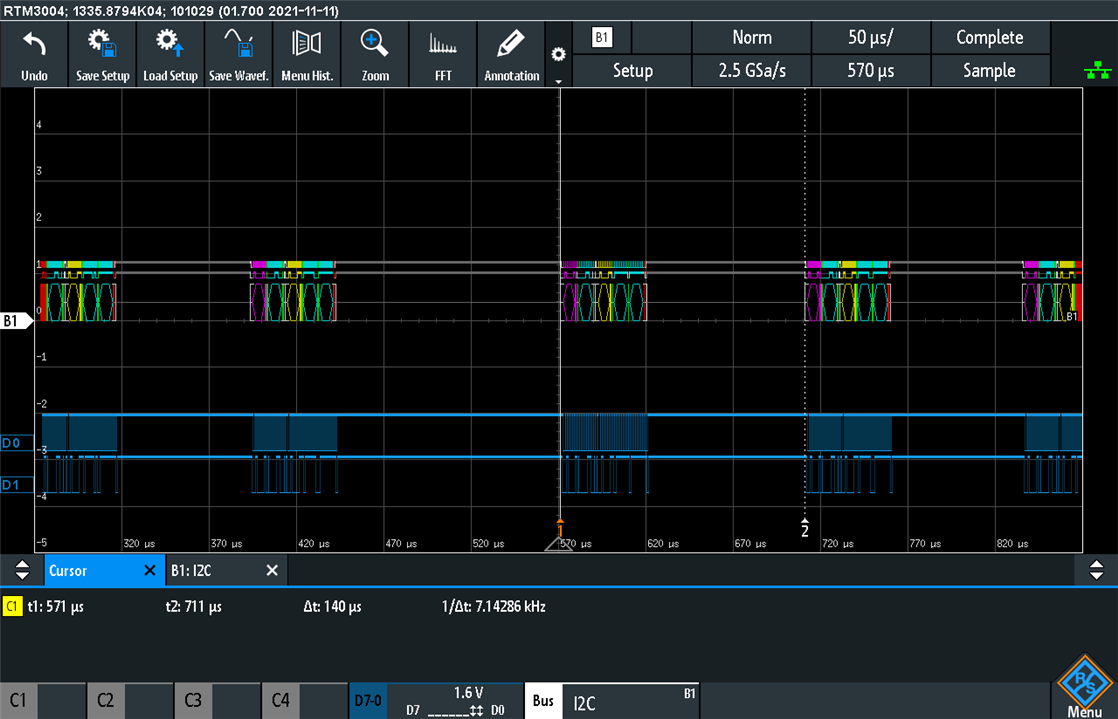
Task: Click the 720 µs time axis label
Action: (x=838, y=544)
